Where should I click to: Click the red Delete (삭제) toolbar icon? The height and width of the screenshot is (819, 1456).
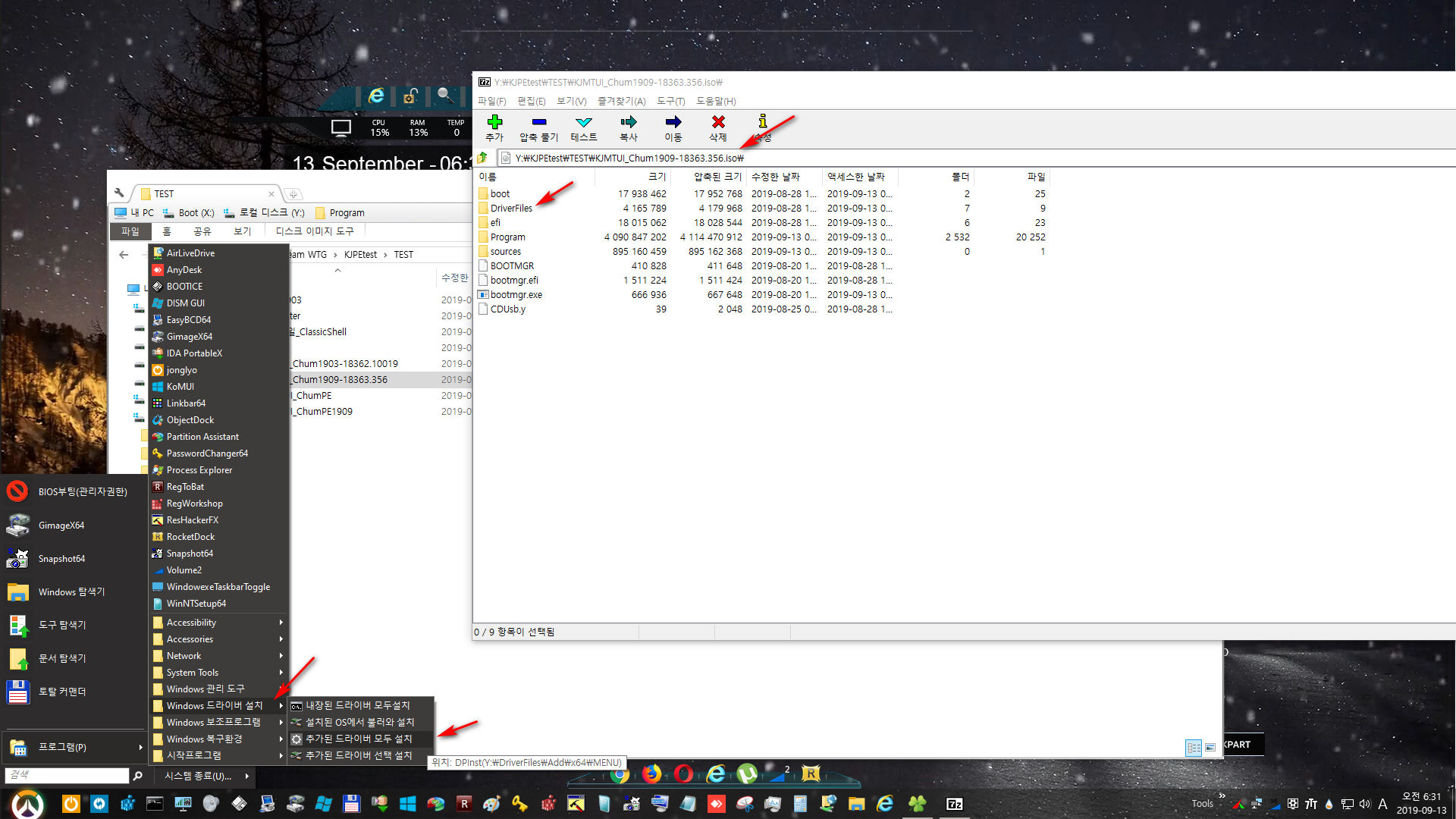[718, 127]
